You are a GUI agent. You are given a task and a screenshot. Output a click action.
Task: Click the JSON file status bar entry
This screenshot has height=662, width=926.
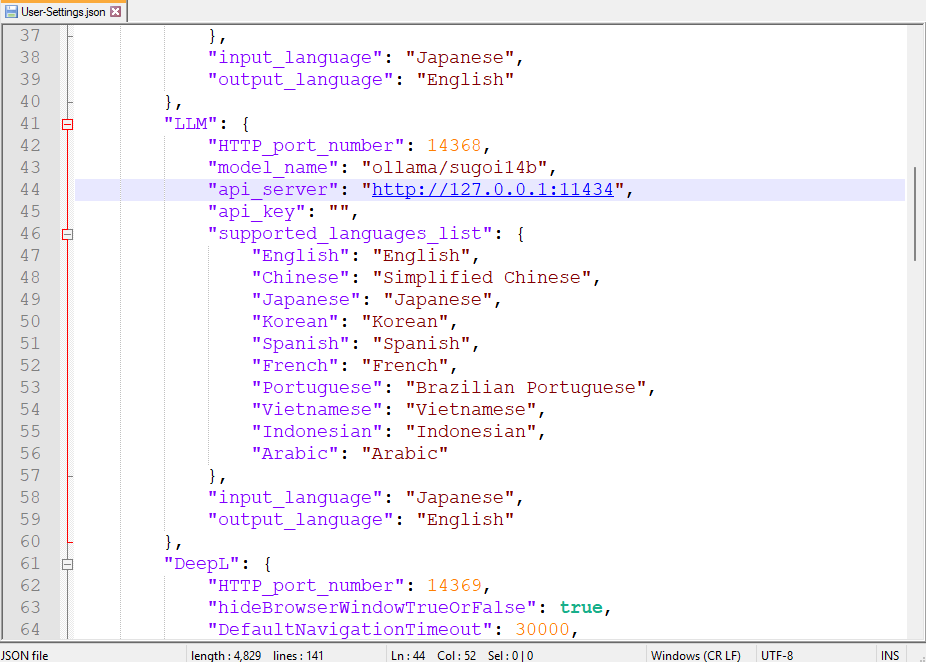tap(25, 655)
